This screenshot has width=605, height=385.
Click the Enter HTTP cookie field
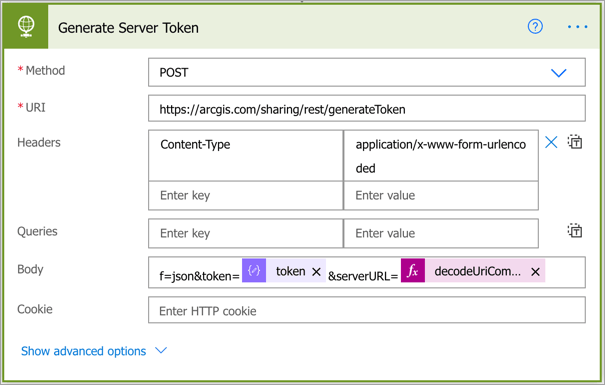(x=367, y=310)
